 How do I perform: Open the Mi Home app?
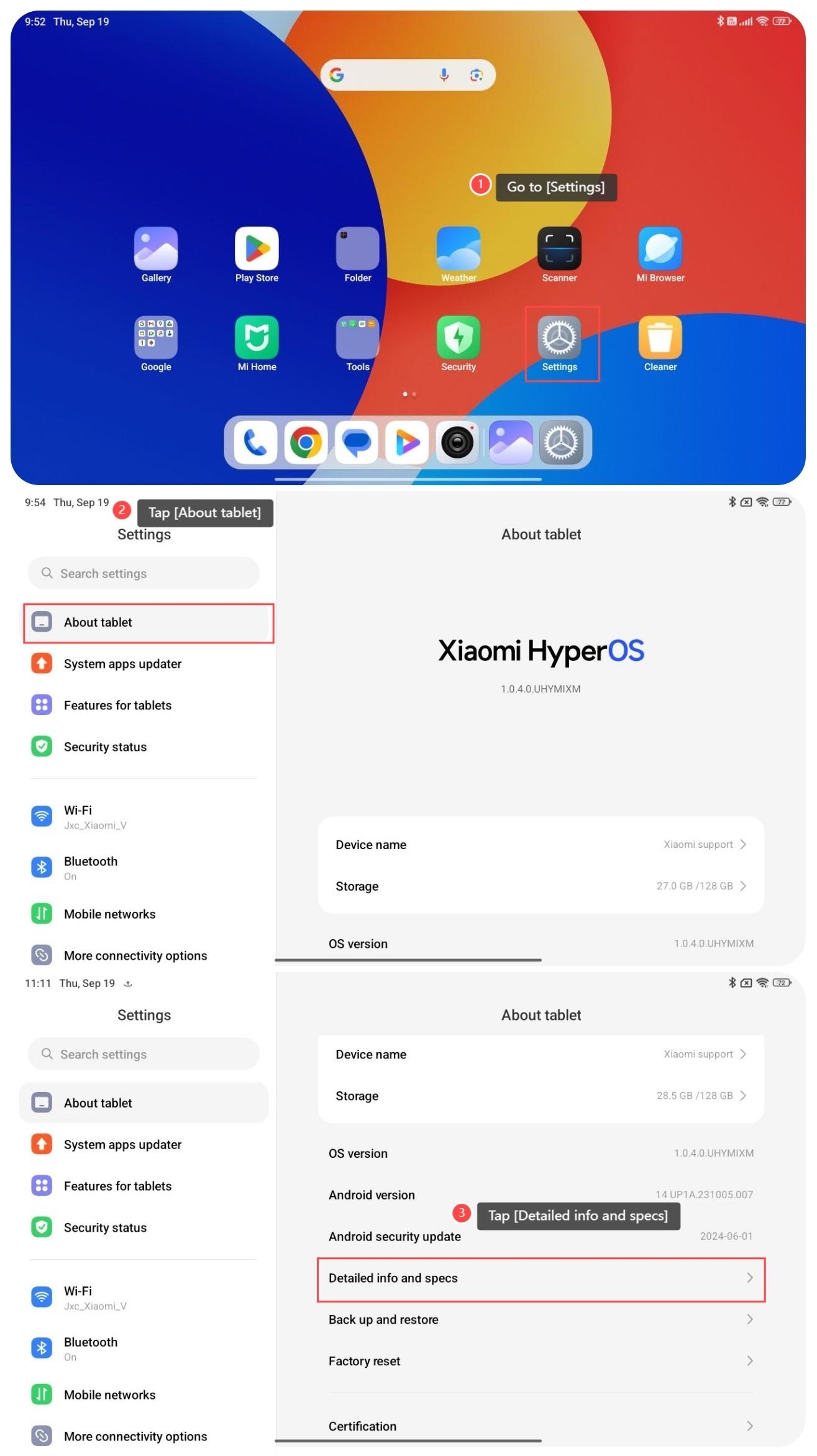[x=257, y=338]
